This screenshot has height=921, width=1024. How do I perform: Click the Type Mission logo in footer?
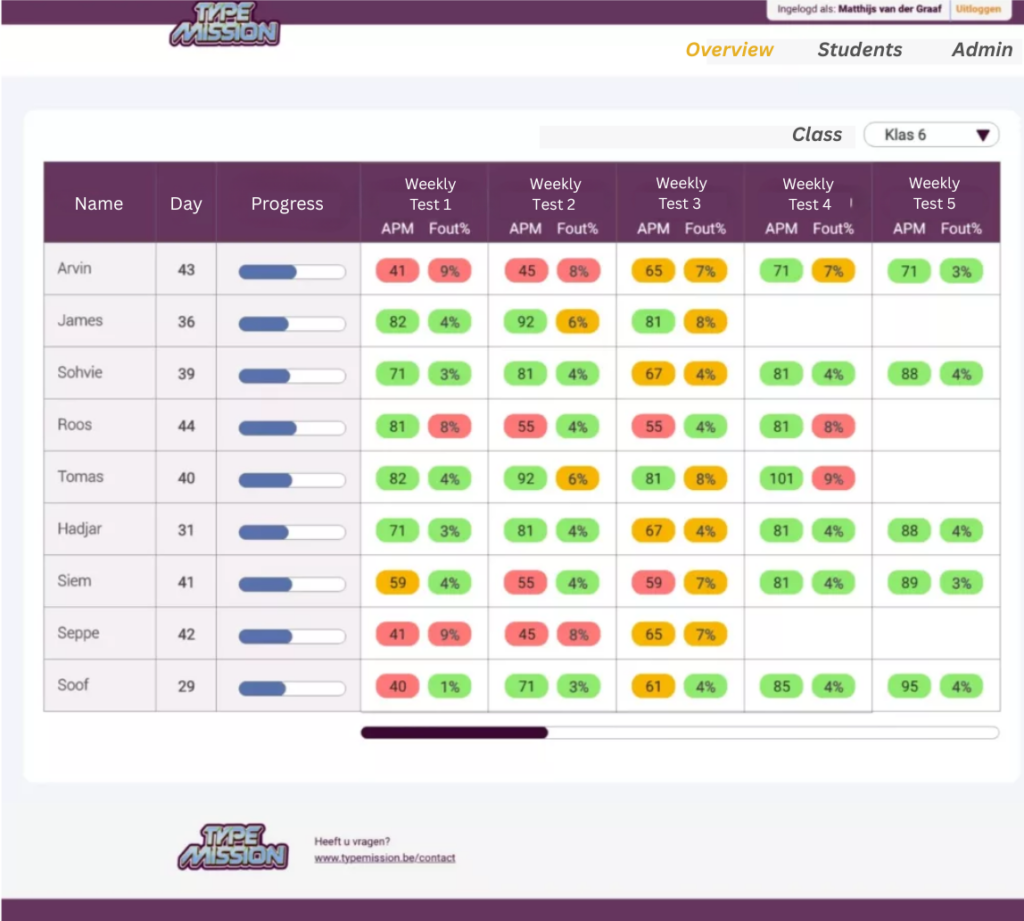233,846
